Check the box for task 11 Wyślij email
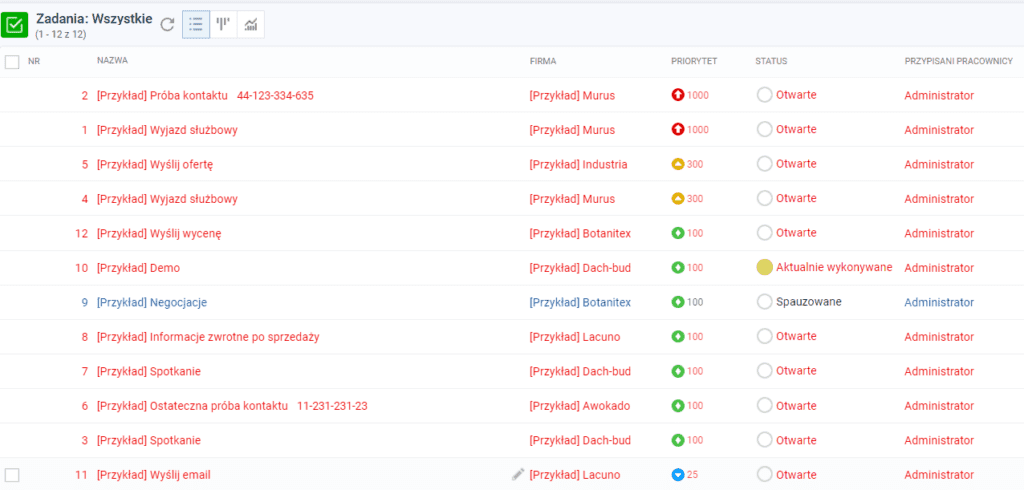 click(x=12, y=474)
